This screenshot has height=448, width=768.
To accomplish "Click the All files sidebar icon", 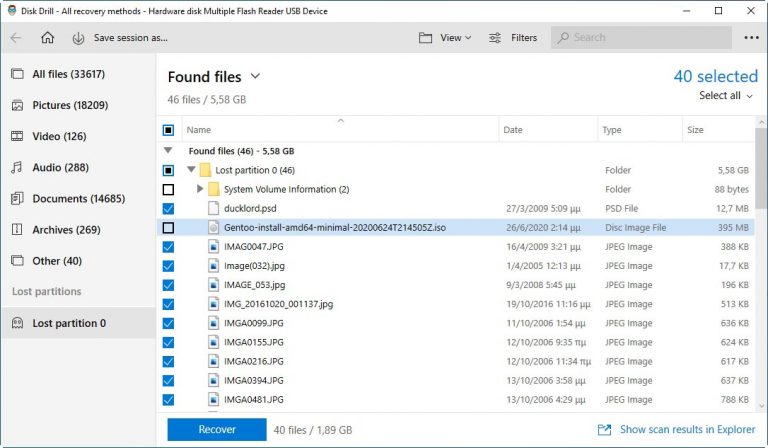I will [x=17, y=74].
